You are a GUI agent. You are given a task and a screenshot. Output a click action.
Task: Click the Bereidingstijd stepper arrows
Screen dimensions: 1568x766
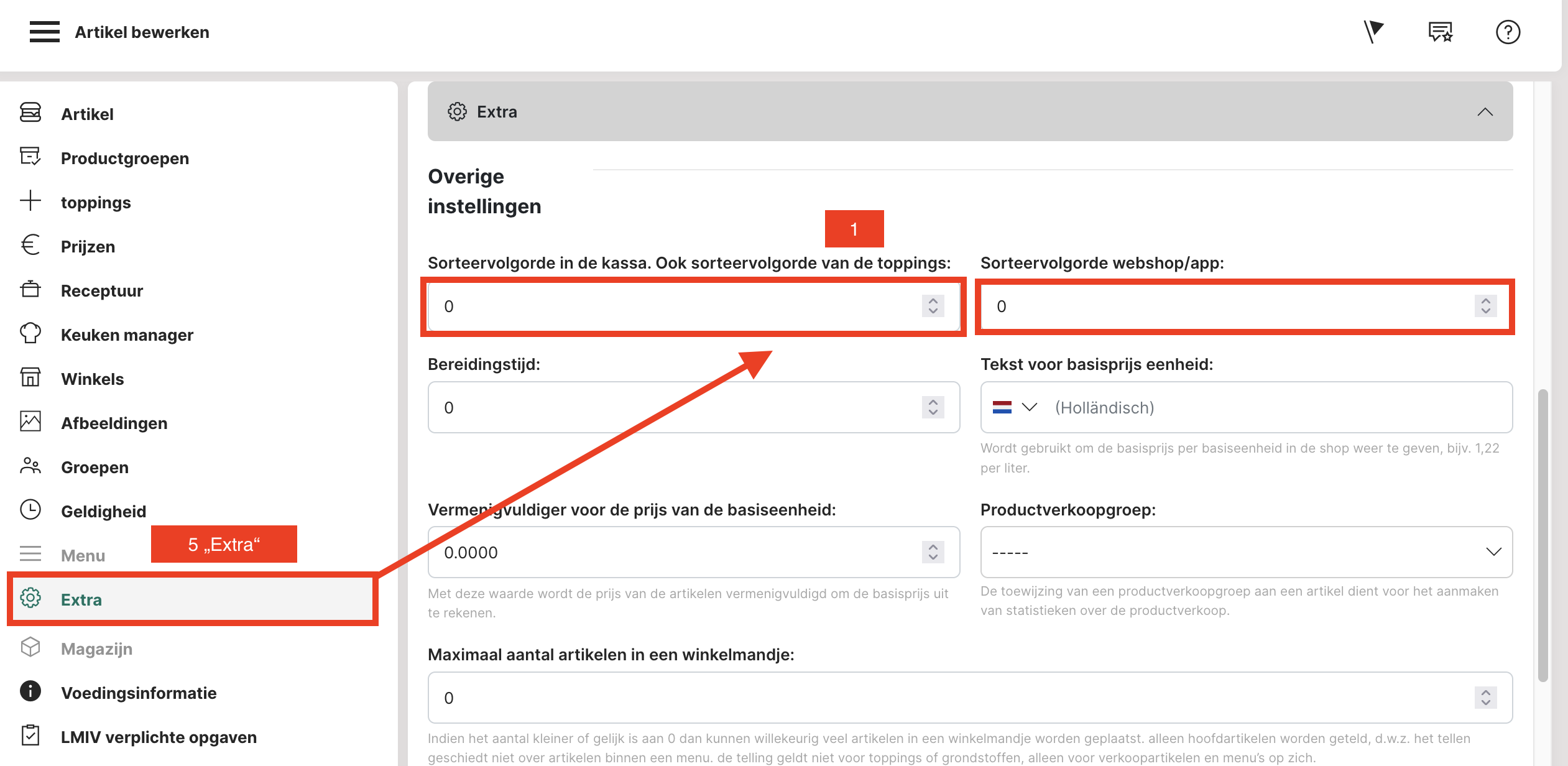pos(933,408)
